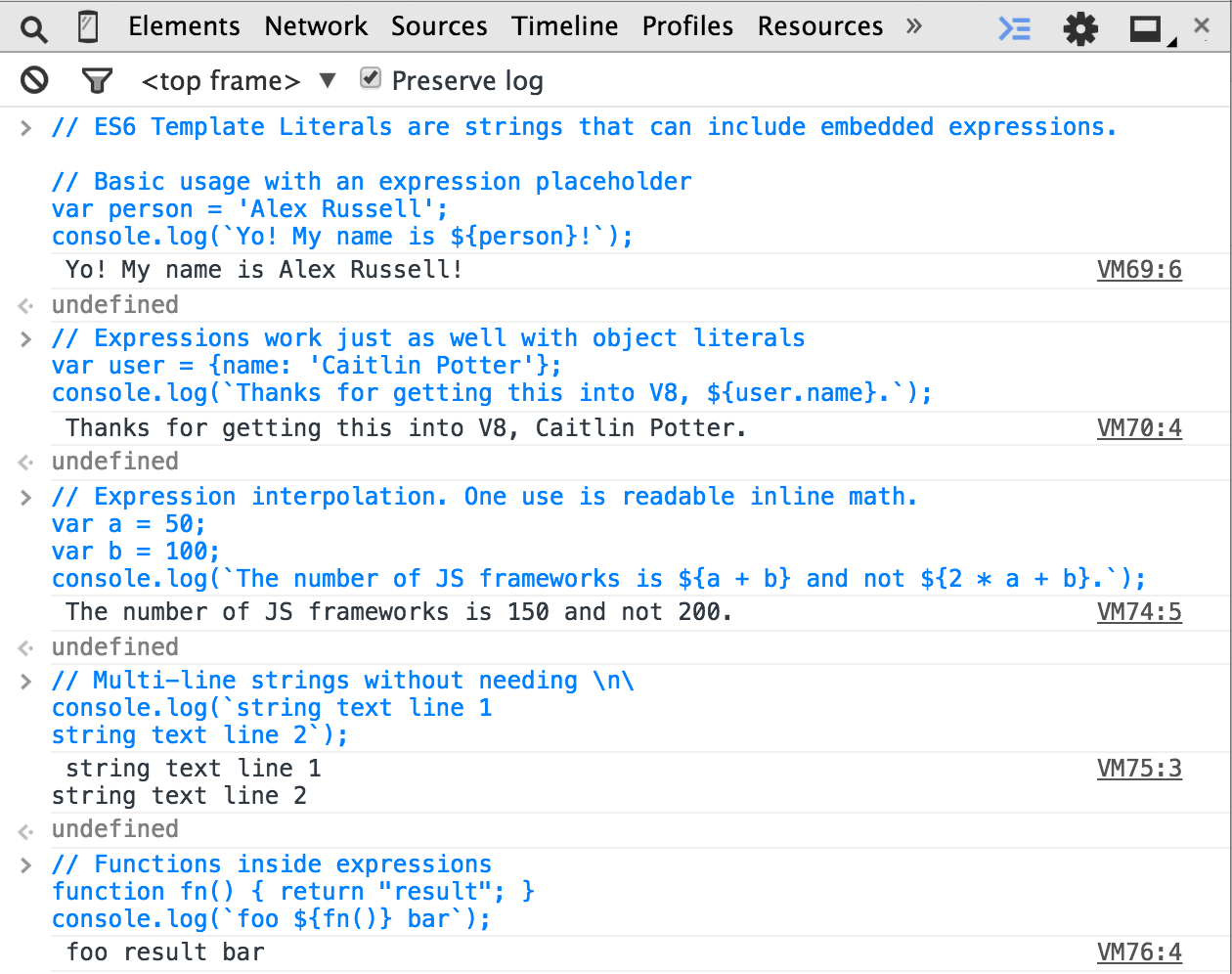Toggle the mobile device mode icon

click(88, 27)
